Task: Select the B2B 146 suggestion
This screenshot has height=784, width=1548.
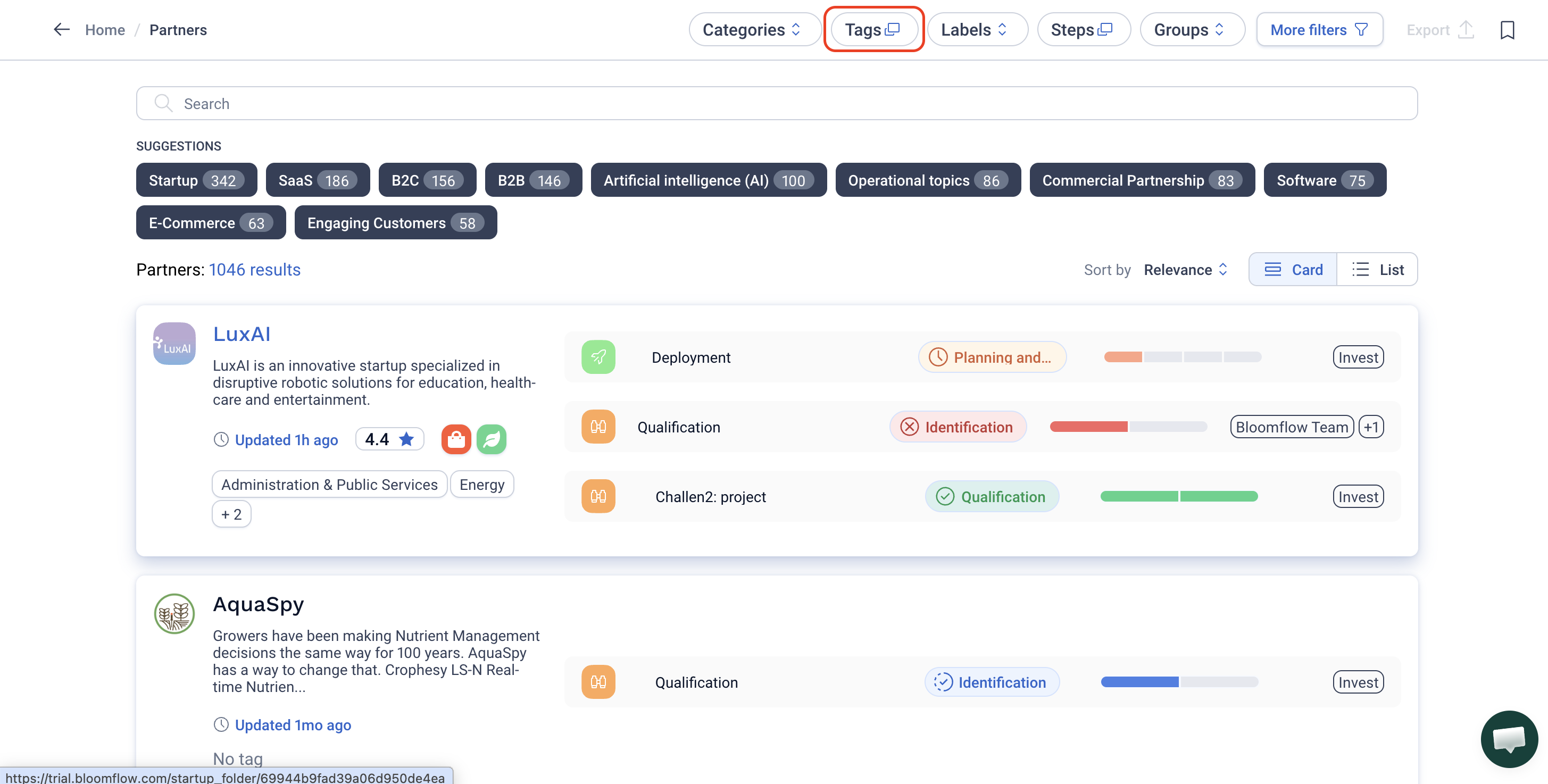Action: coord(533,180)
